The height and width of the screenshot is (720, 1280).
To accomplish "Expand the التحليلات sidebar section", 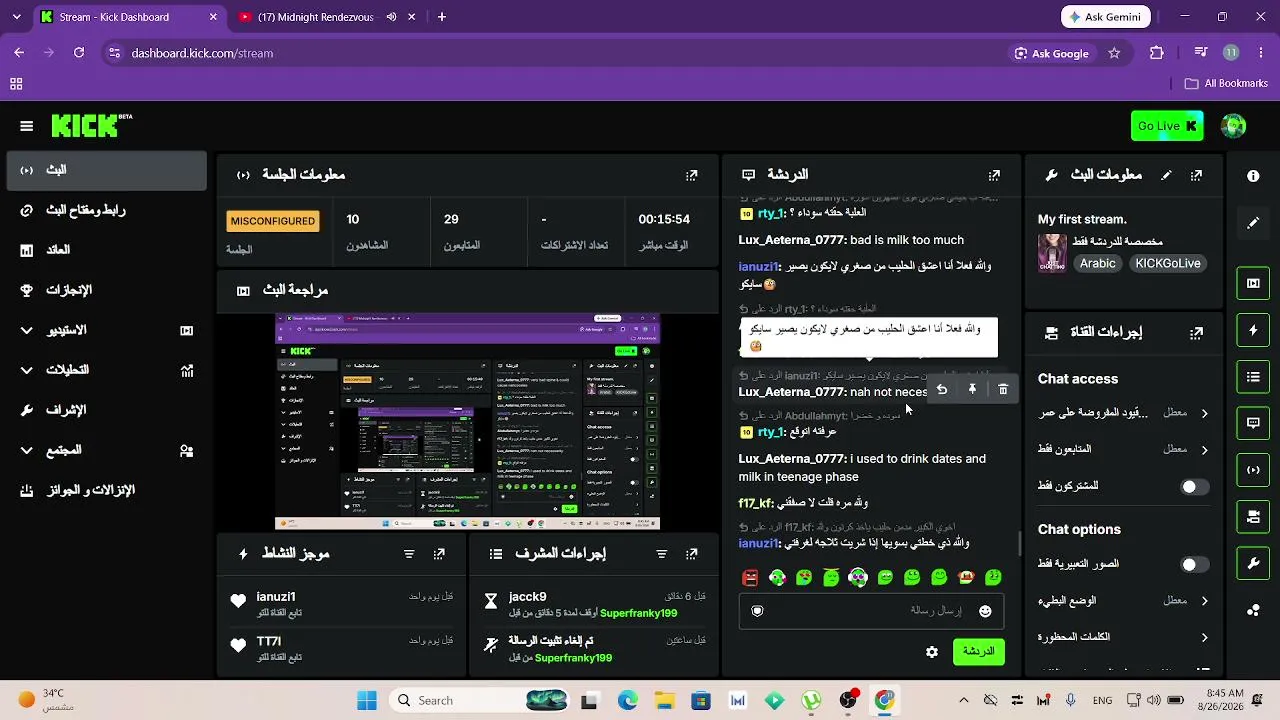I will coord(107,370).
